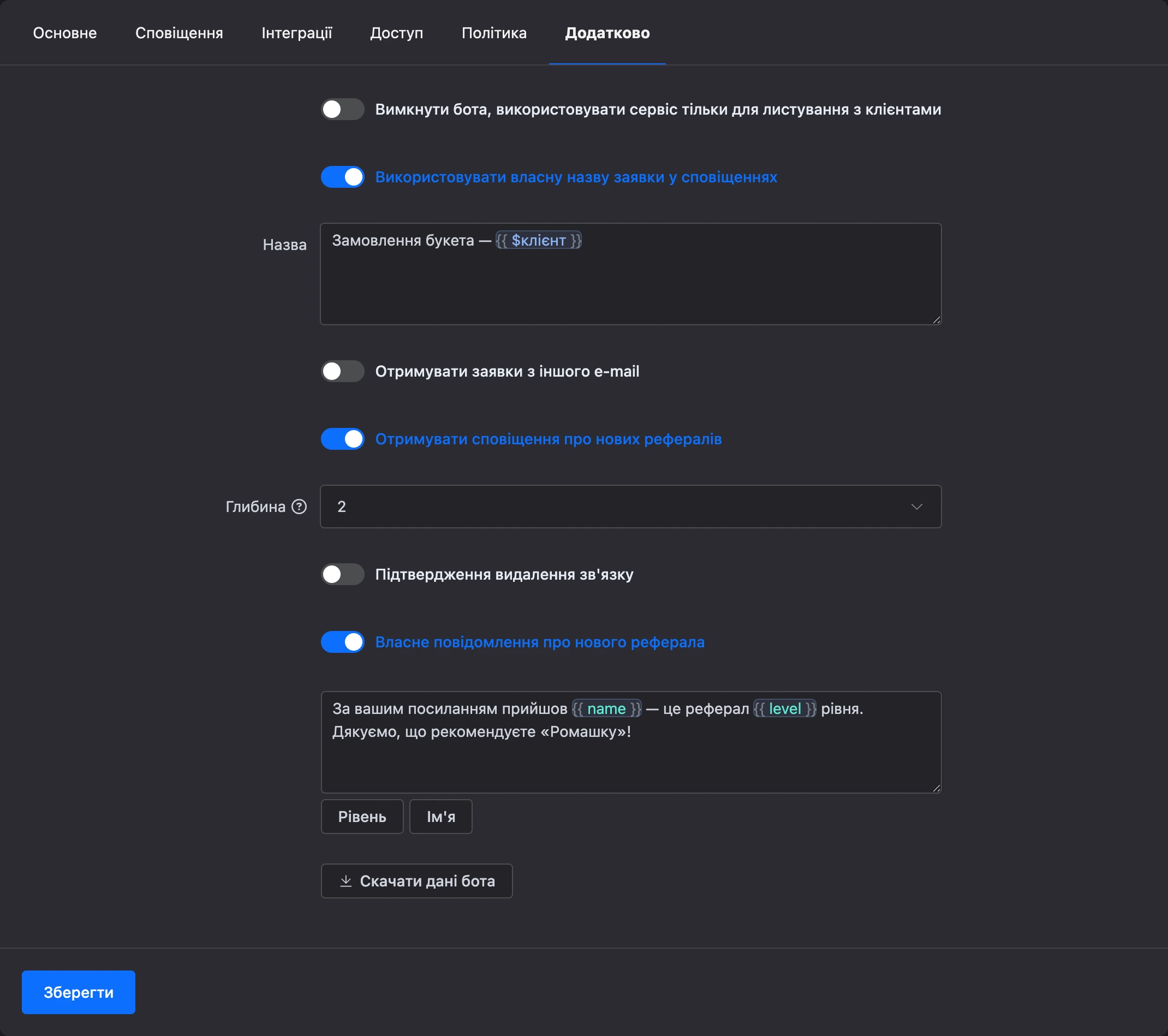Click the referral message textarea resize grip
Image resolution: width=1168 pixels, height=1036 pixels.
pos(936,788)
